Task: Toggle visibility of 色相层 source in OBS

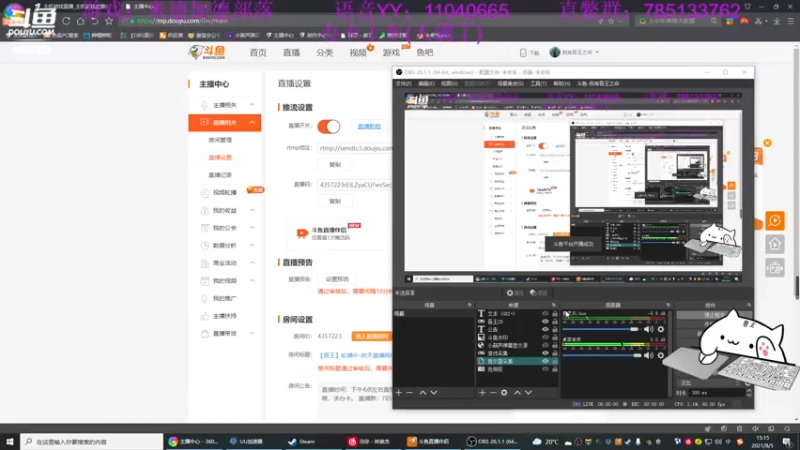Action: point(545,369)
